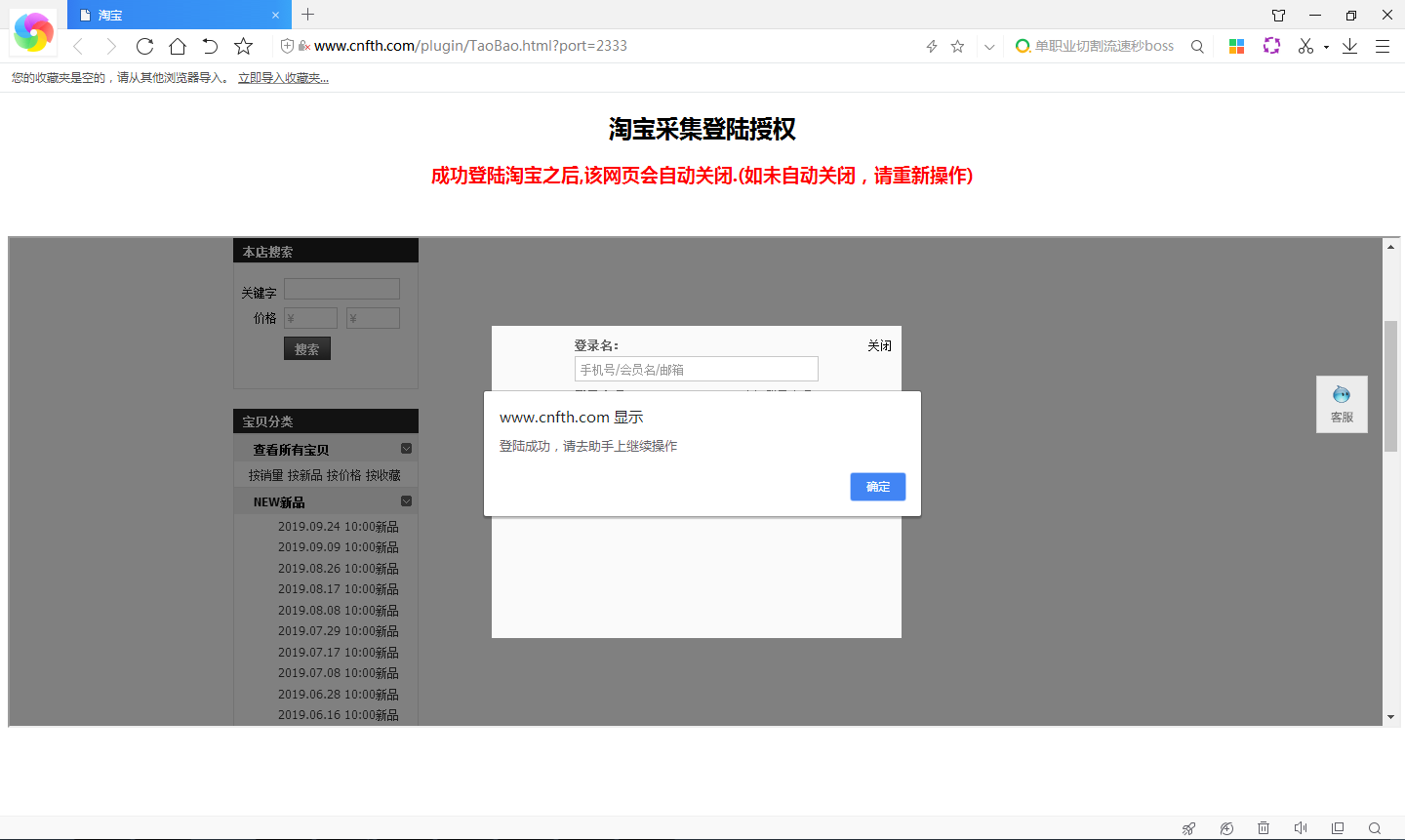Open 2019.08.17 10:00新品
This screenshot has width=1405, height=840.
338,589
